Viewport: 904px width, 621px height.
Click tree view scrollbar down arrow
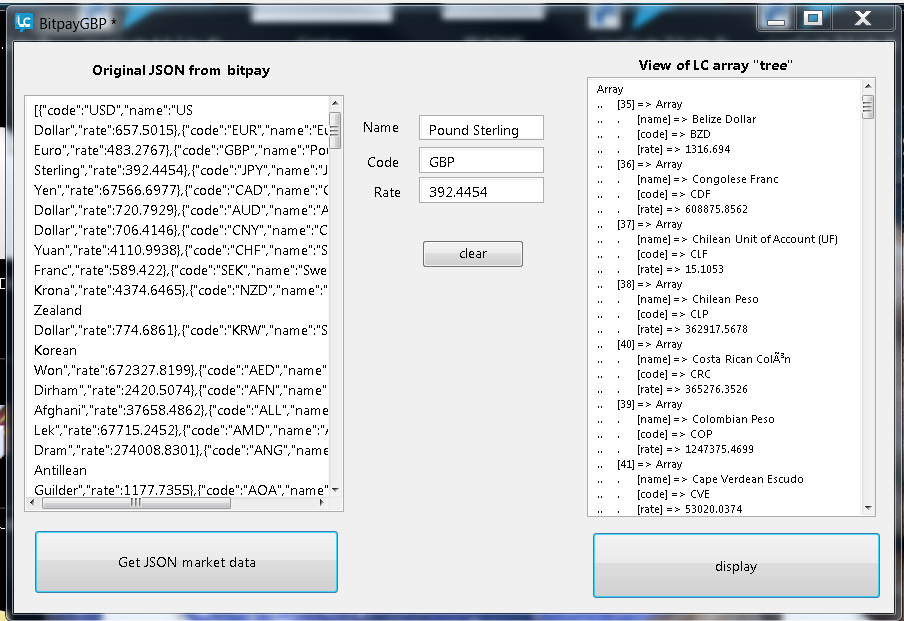coord(867,508)
